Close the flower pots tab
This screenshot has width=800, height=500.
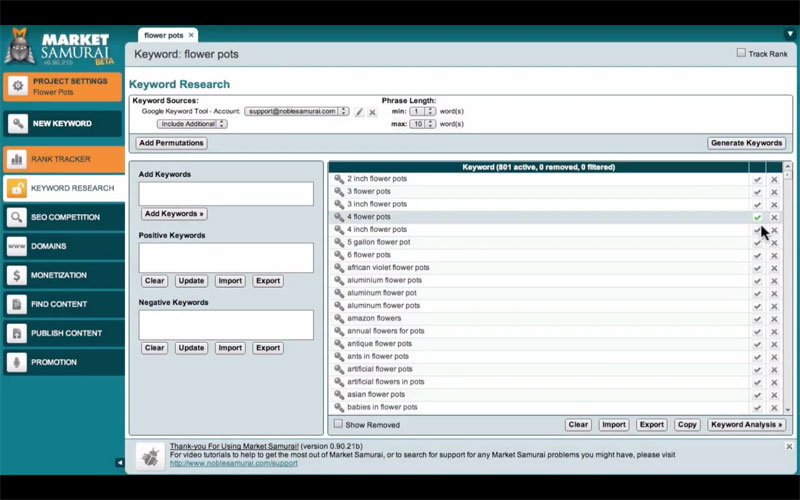click(191, 35)
